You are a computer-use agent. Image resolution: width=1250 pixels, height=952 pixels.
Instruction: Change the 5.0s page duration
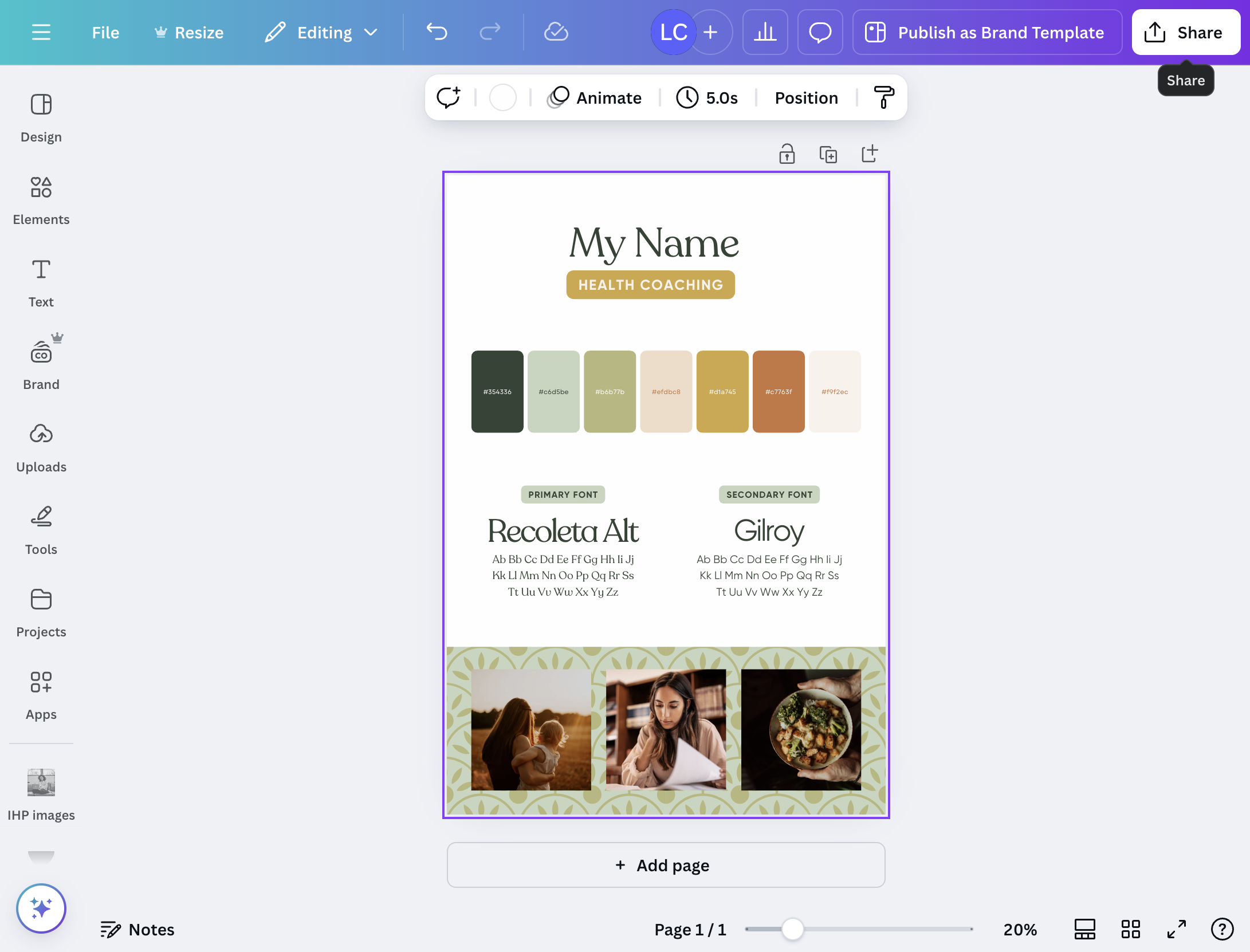(707, 97)
